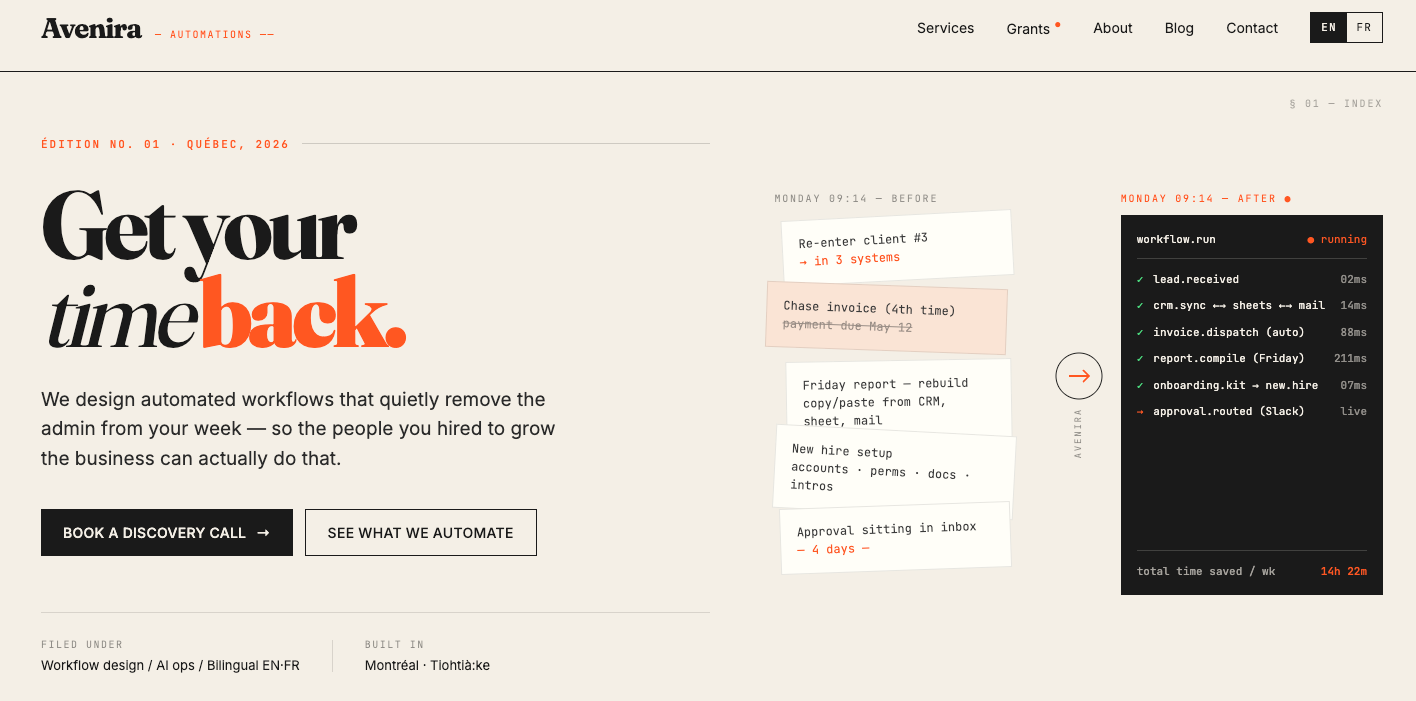Open the Grants page

pyautogui.click(x=1028, y=29)
